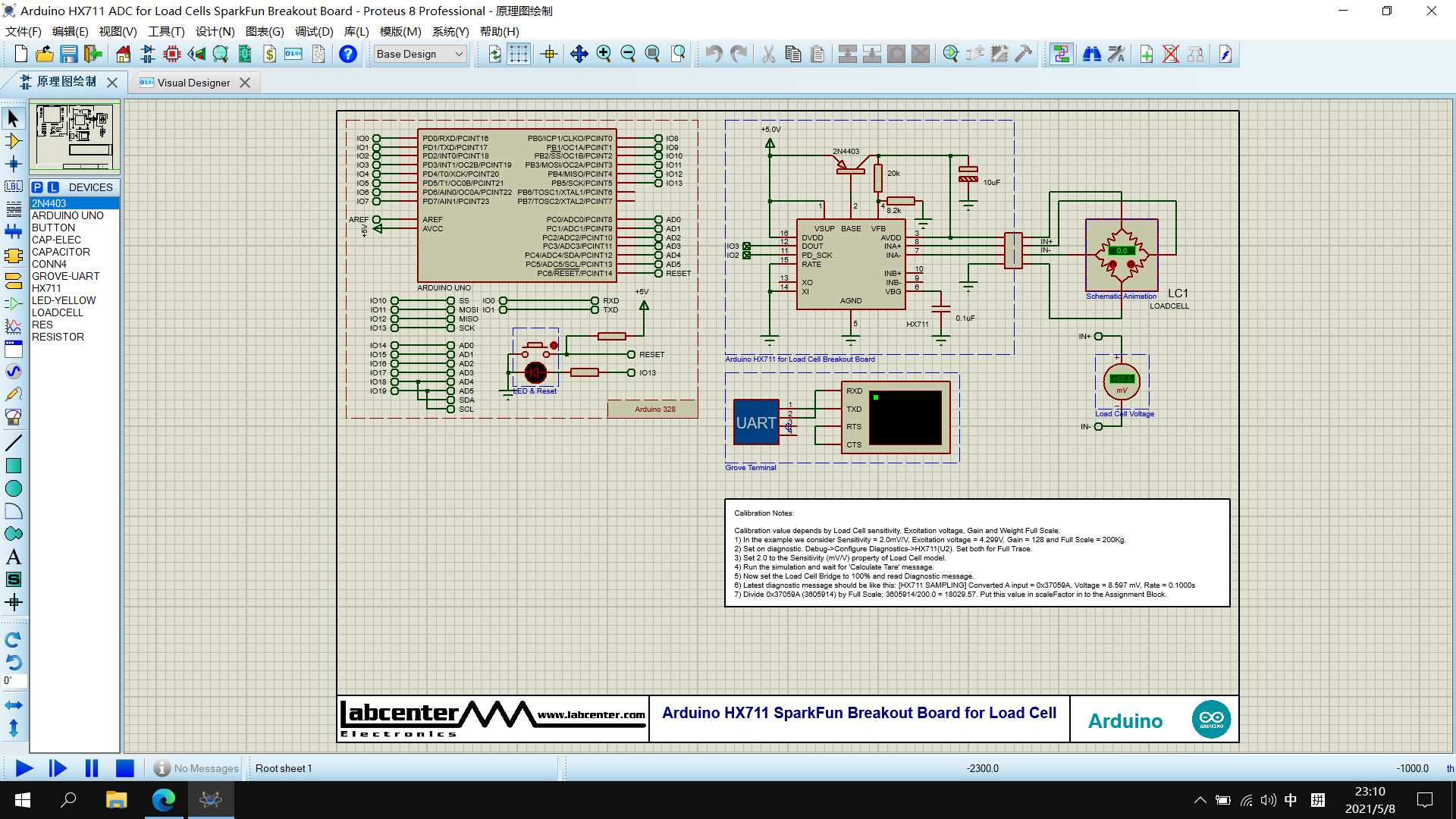Click the Copy to clipboard icon

tap(793, 54)
